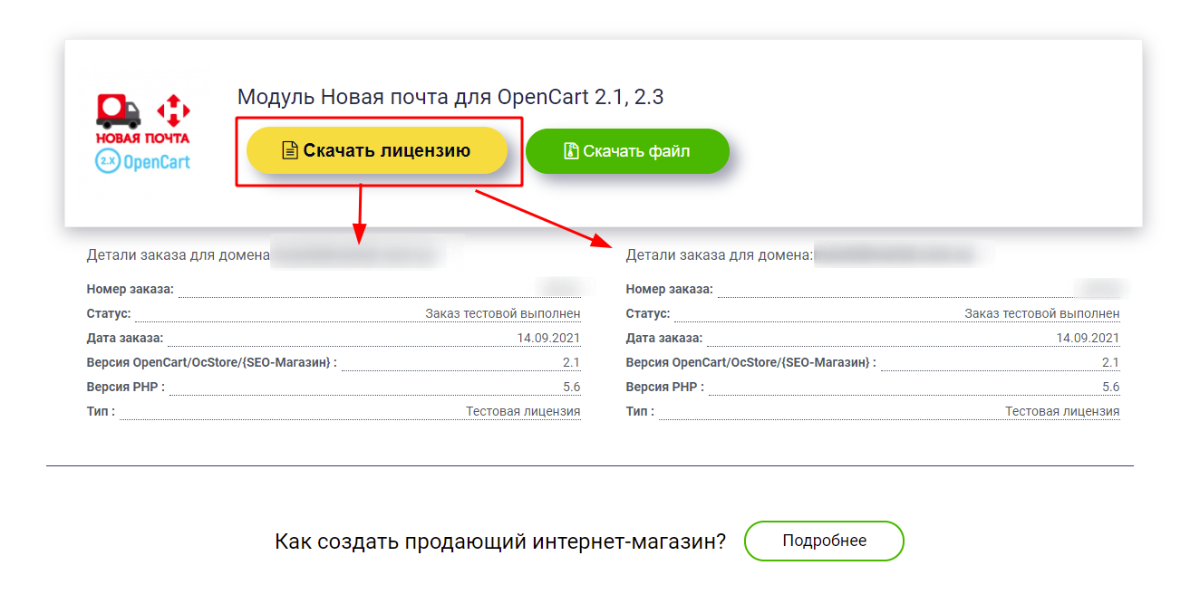Click left column date 14.09.2021
This screenshot has width=1200, height=594.
[x=549, y=338]
